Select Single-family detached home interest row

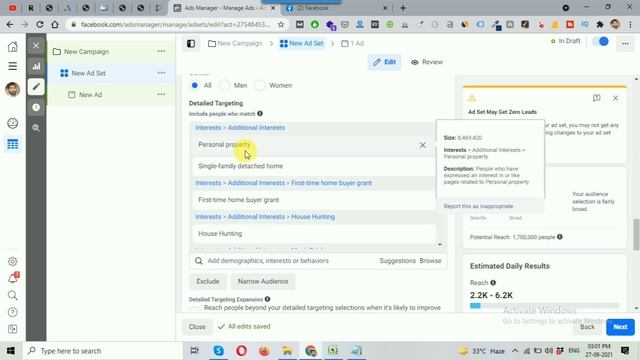point(313,166)
